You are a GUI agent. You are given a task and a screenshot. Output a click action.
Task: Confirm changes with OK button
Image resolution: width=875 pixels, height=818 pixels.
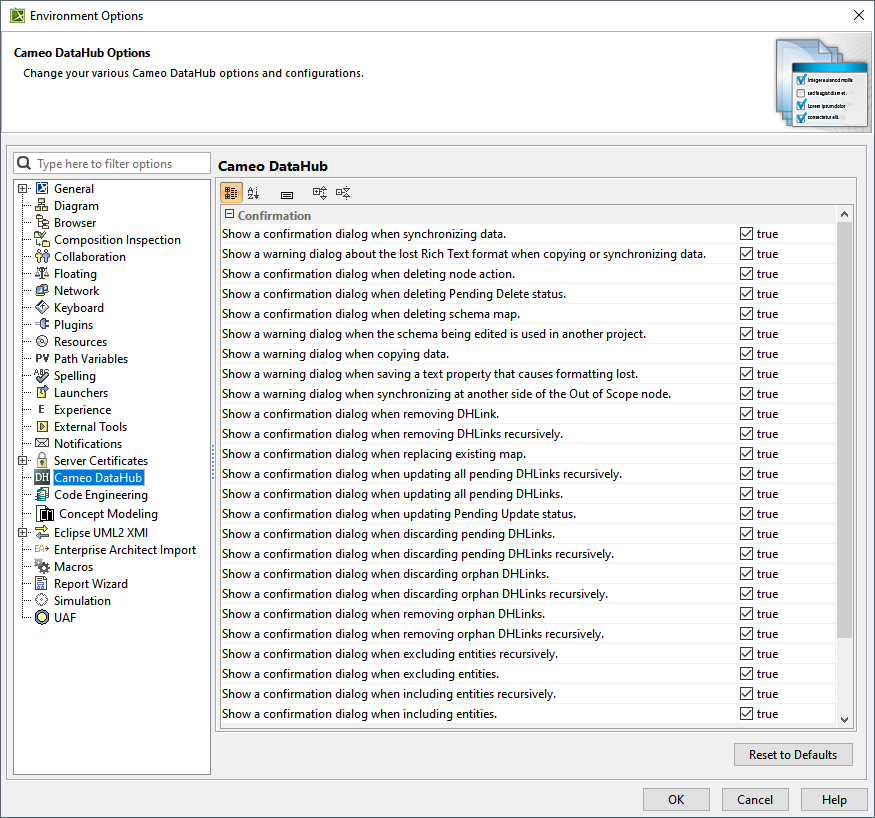(676, 800)
